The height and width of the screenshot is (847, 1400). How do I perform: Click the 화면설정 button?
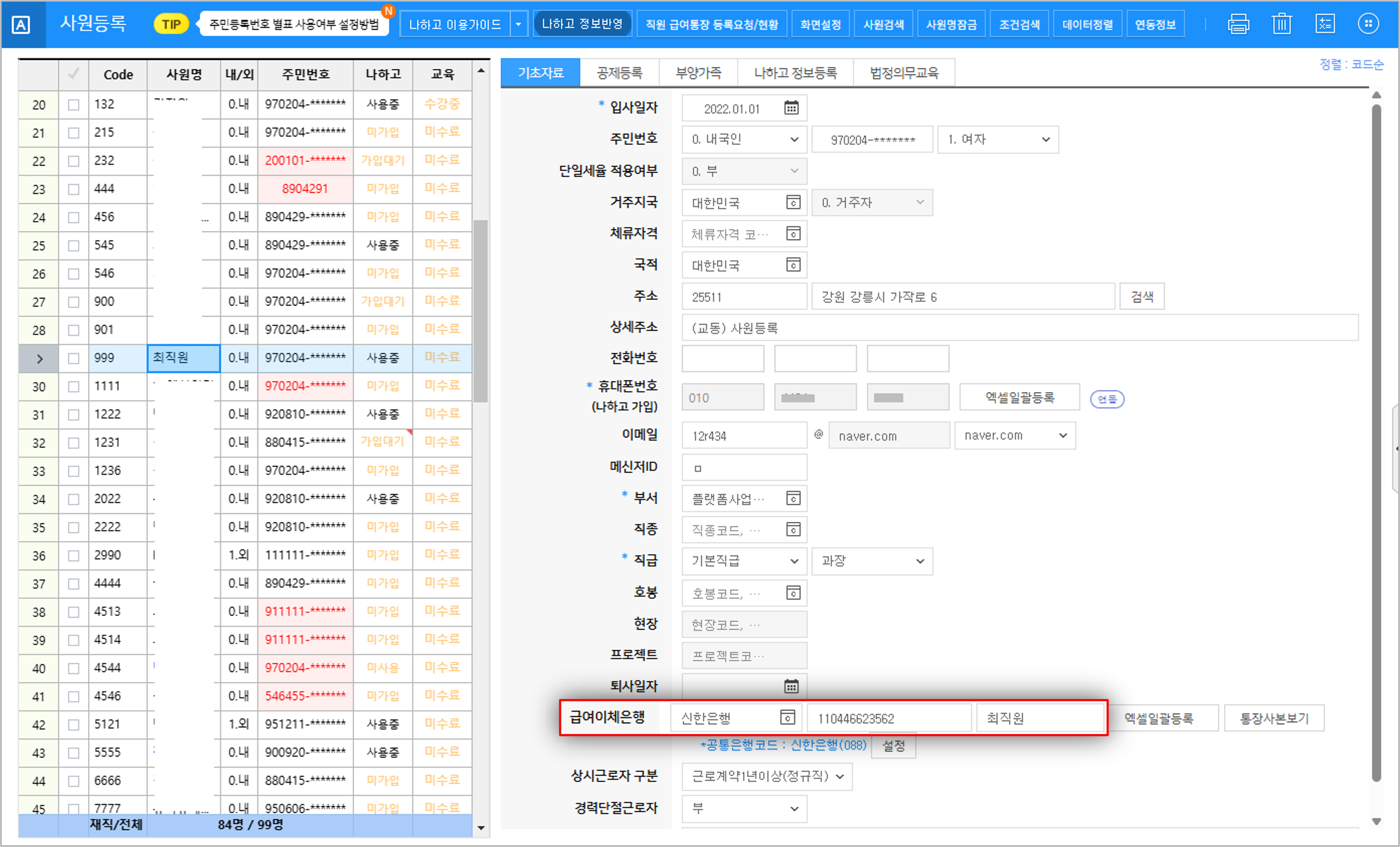tap(821, 24)
